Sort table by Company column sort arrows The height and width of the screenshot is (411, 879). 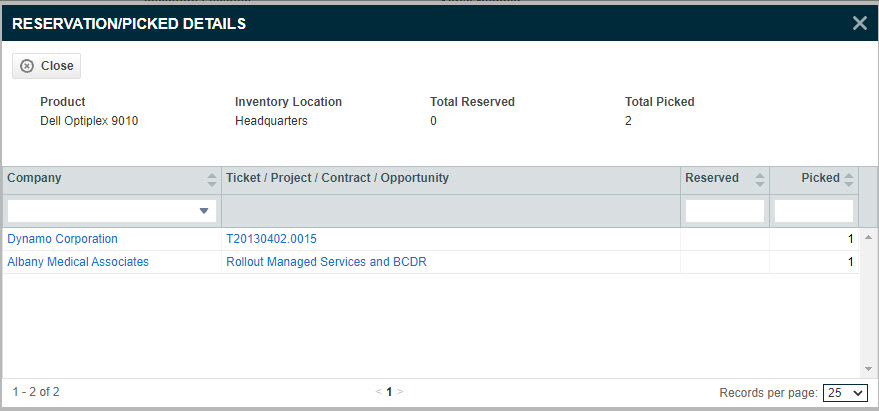211,179
